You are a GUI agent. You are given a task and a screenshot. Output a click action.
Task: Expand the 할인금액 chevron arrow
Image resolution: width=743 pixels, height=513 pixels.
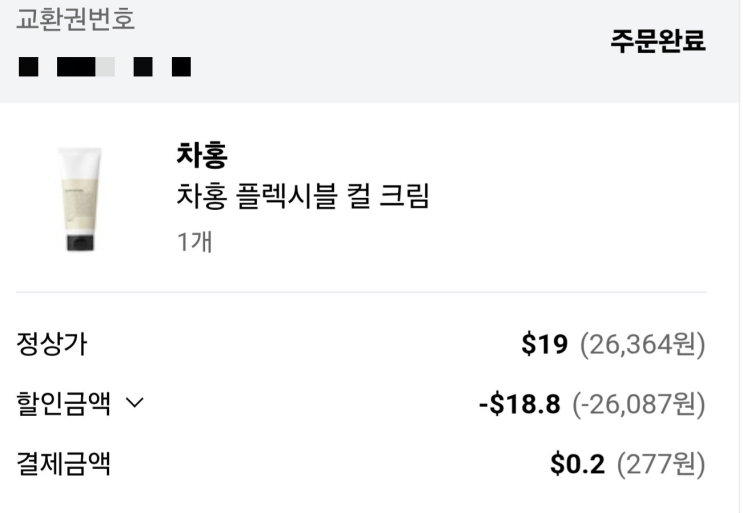point(135,405)
